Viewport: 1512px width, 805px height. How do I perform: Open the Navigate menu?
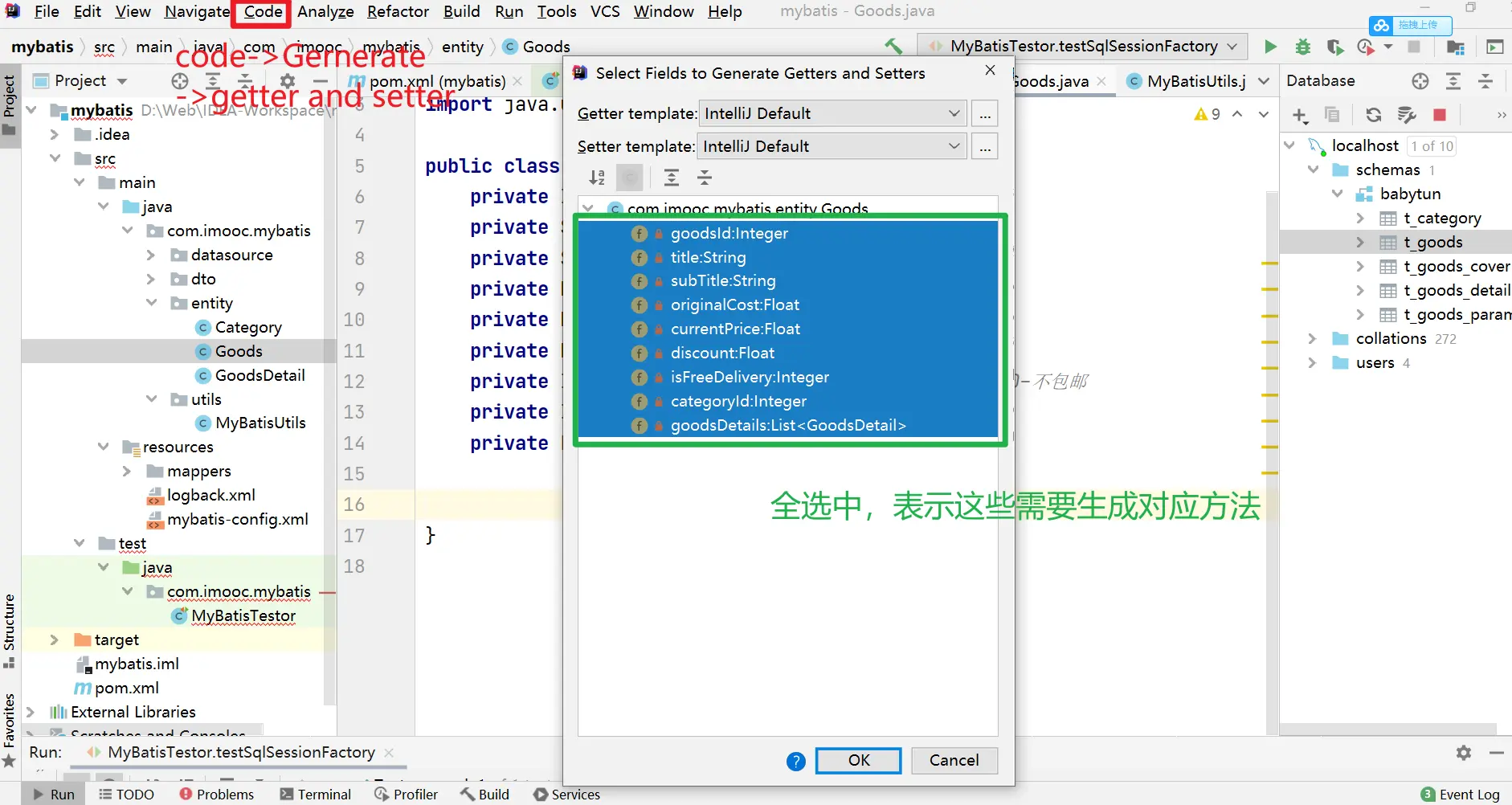(x=198, y=12)
